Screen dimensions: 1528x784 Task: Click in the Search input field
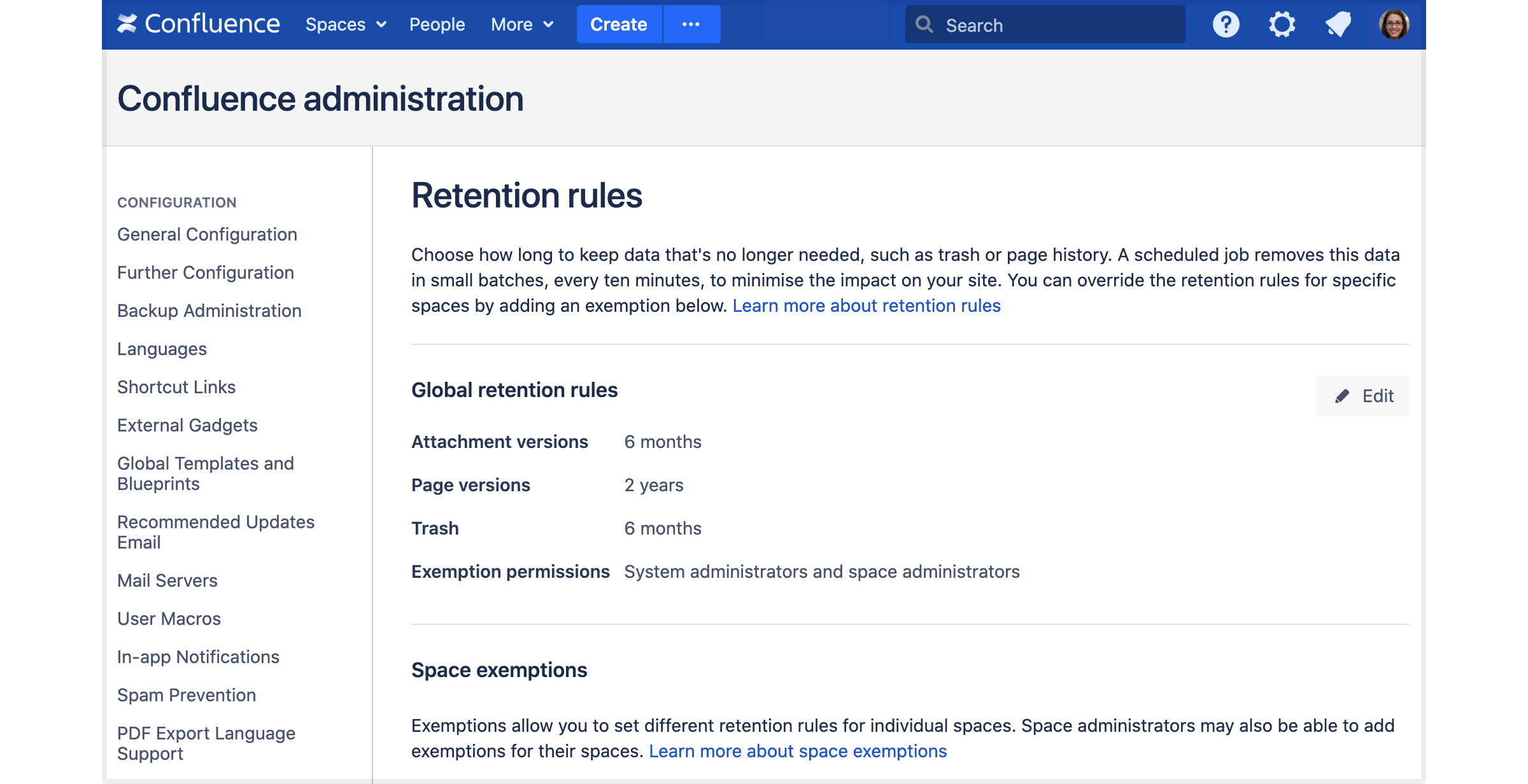click(1057, 25)
